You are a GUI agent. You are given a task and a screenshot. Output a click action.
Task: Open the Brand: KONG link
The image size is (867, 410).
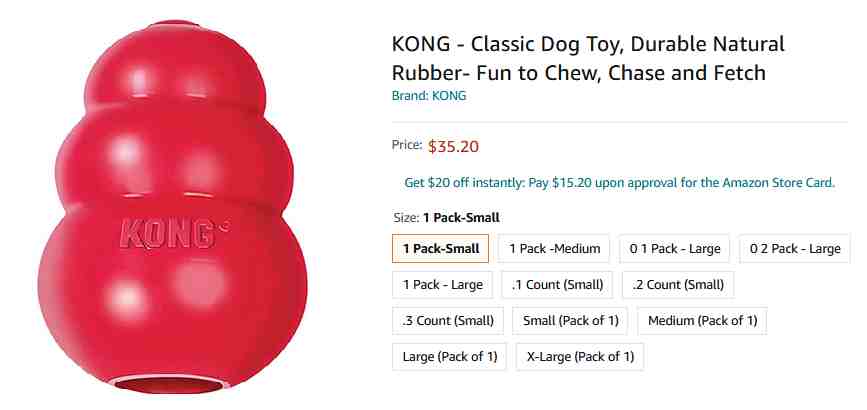point(429,96)
